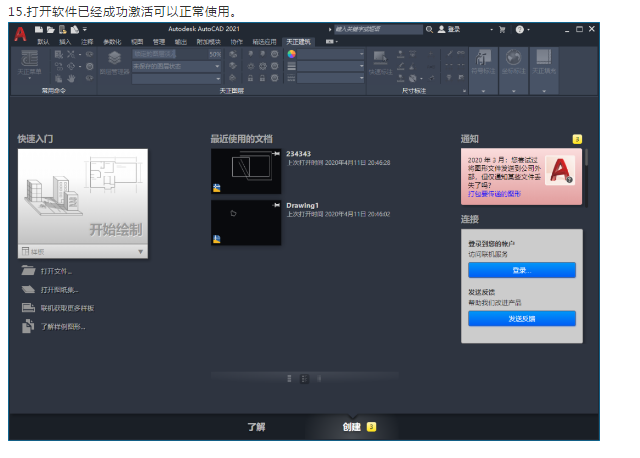Expand the 天正填充 panel arrow

pos(544,91)
